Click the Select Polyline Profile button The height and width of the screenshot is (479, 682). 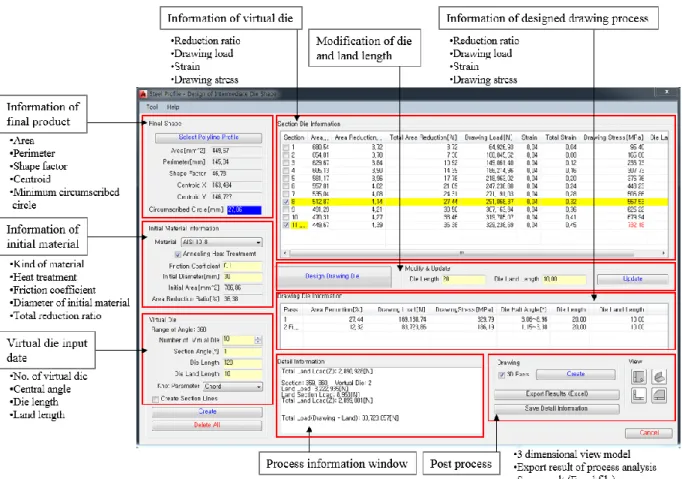208,137
